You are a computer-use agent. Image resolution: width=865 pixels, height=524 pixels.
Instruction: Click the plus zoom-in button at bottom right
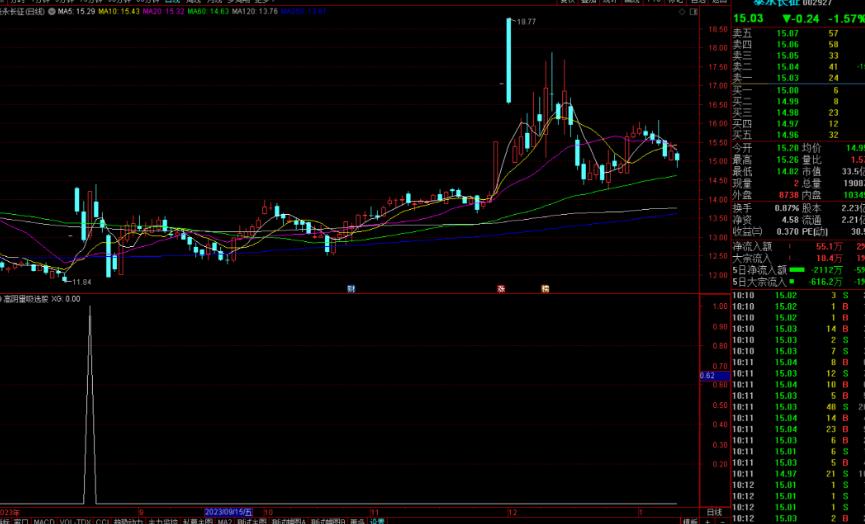click(708, 522)
